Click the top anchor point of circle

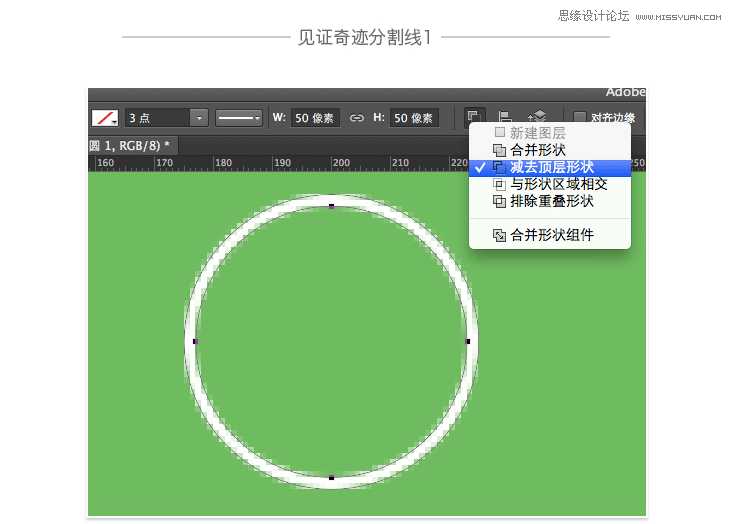tap(331, 206)
